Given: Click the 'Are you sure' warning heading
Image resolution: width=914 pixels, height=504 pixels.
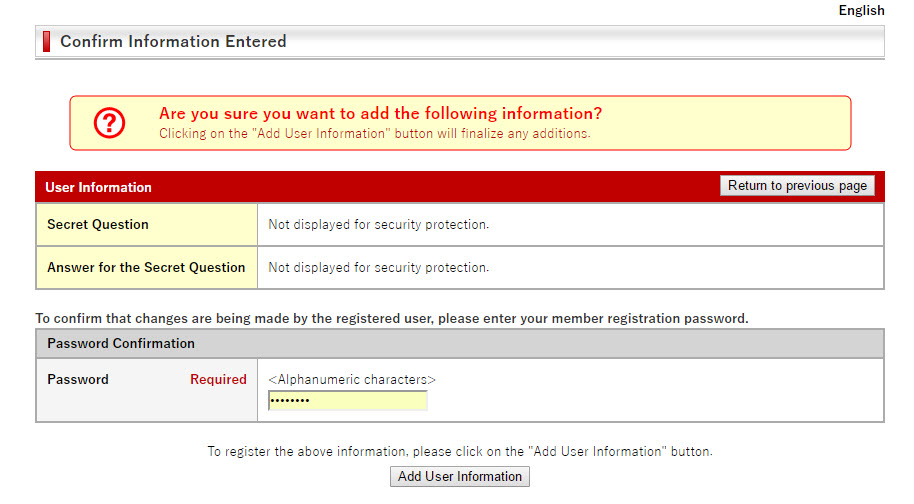Looking at the screenshot, I should tap(381, 113).
